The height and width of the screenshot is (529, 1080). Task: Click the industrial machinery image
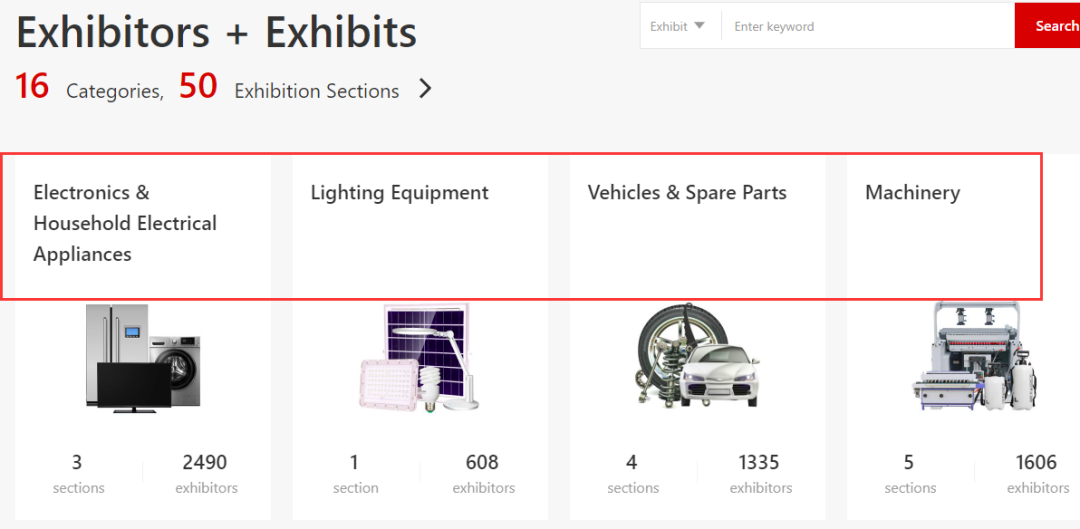pos(974,356)
